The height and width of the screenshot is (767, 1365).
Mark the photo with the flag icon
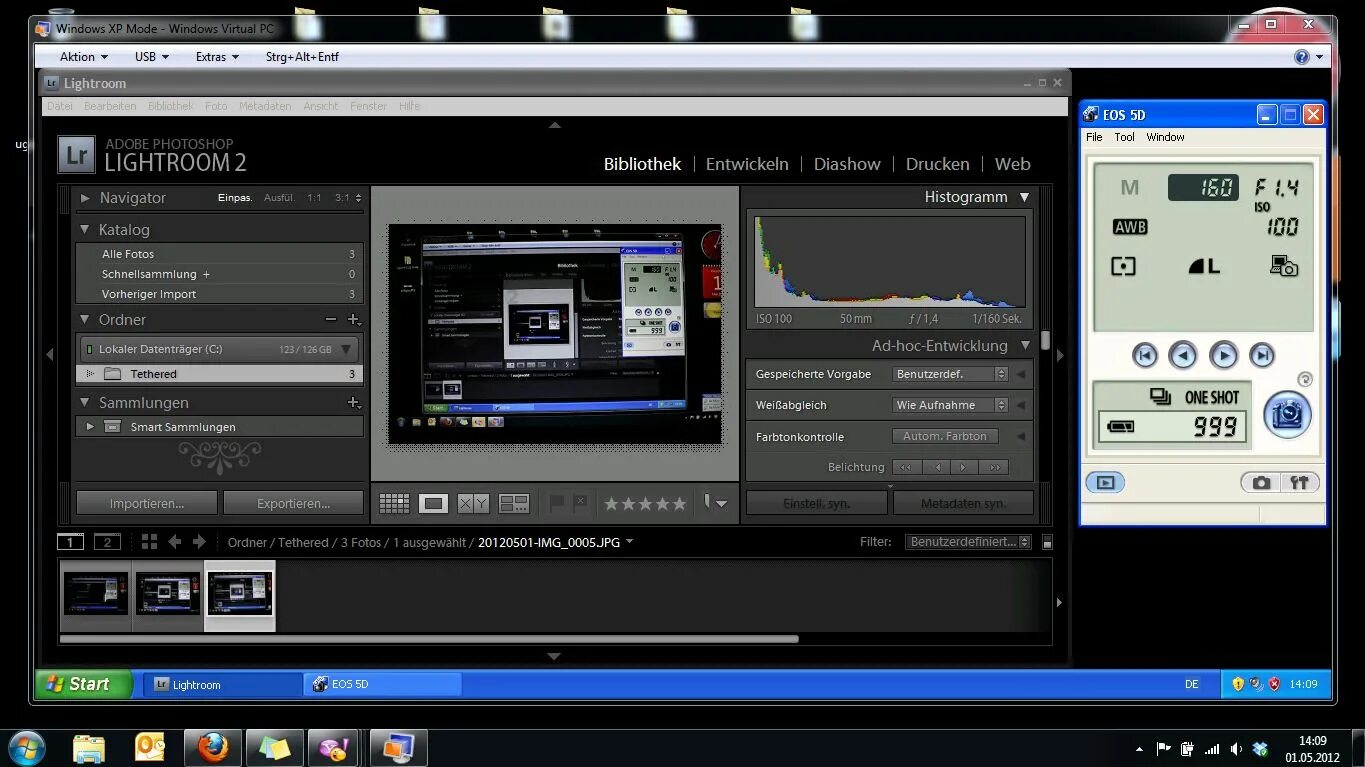coord(557,503)
